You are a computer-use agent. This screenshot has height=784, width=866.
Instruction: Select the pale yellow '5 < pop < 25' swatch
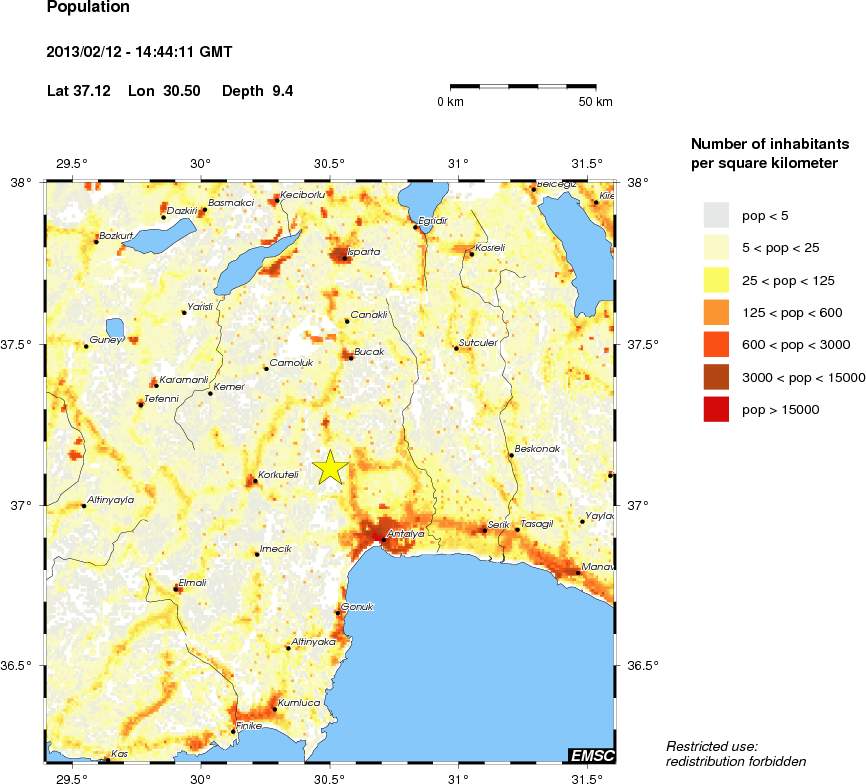pos(716,247)
